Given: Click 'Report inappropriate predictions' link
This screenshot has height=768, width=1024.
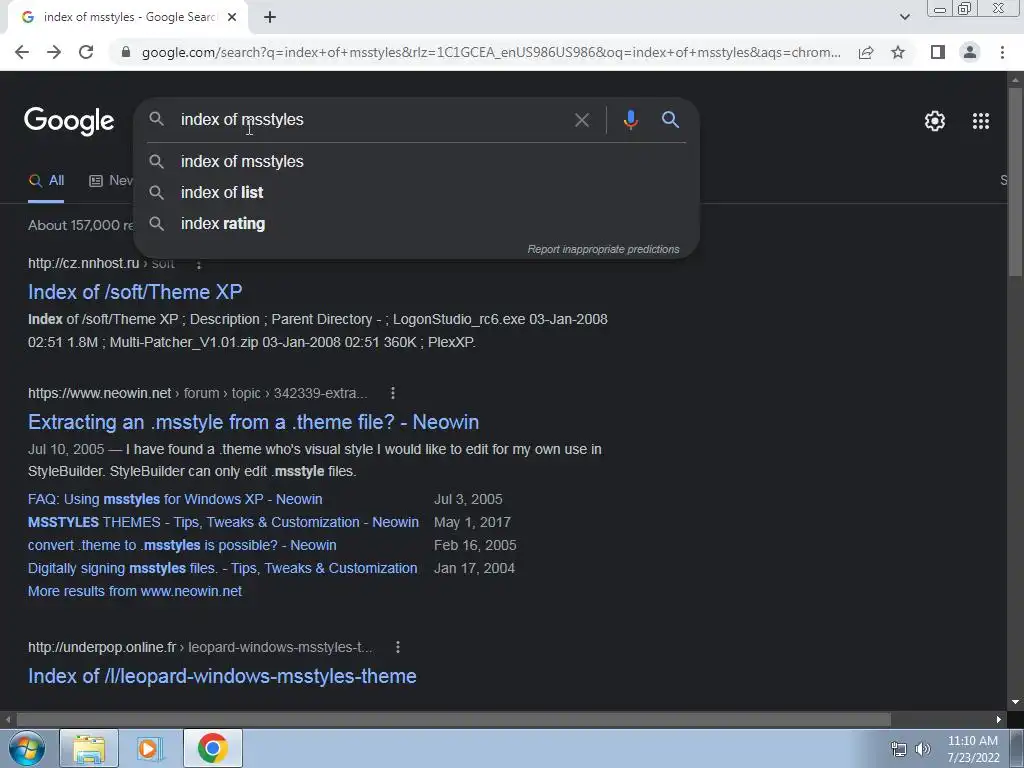Looking at the screenshot, I should point(603,249).
